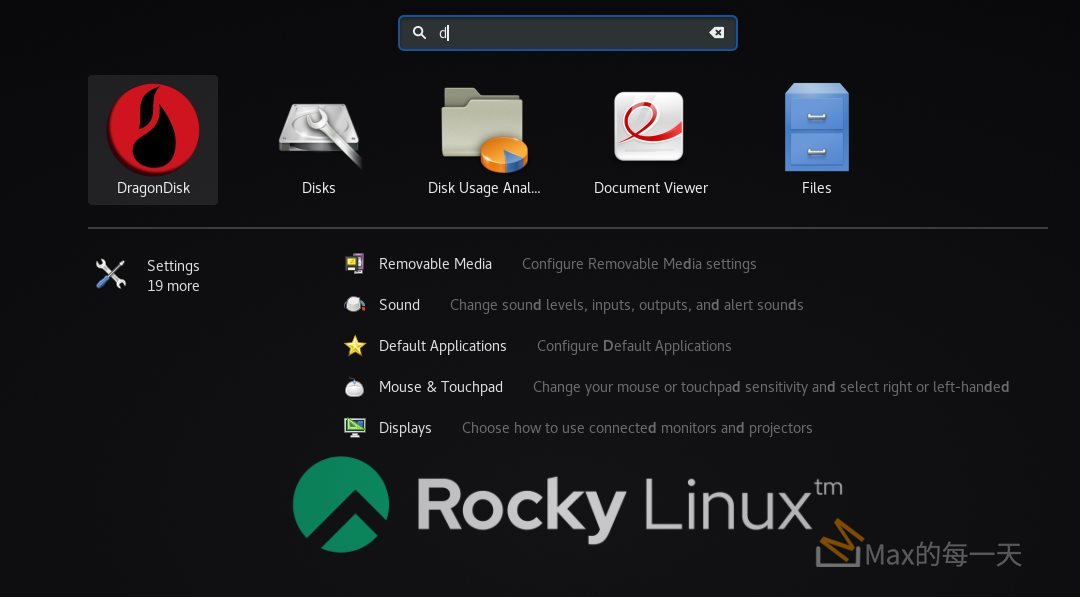Select the highlighted DragonDisk result tile
1080x597 pixels.
tap(153, 139)
